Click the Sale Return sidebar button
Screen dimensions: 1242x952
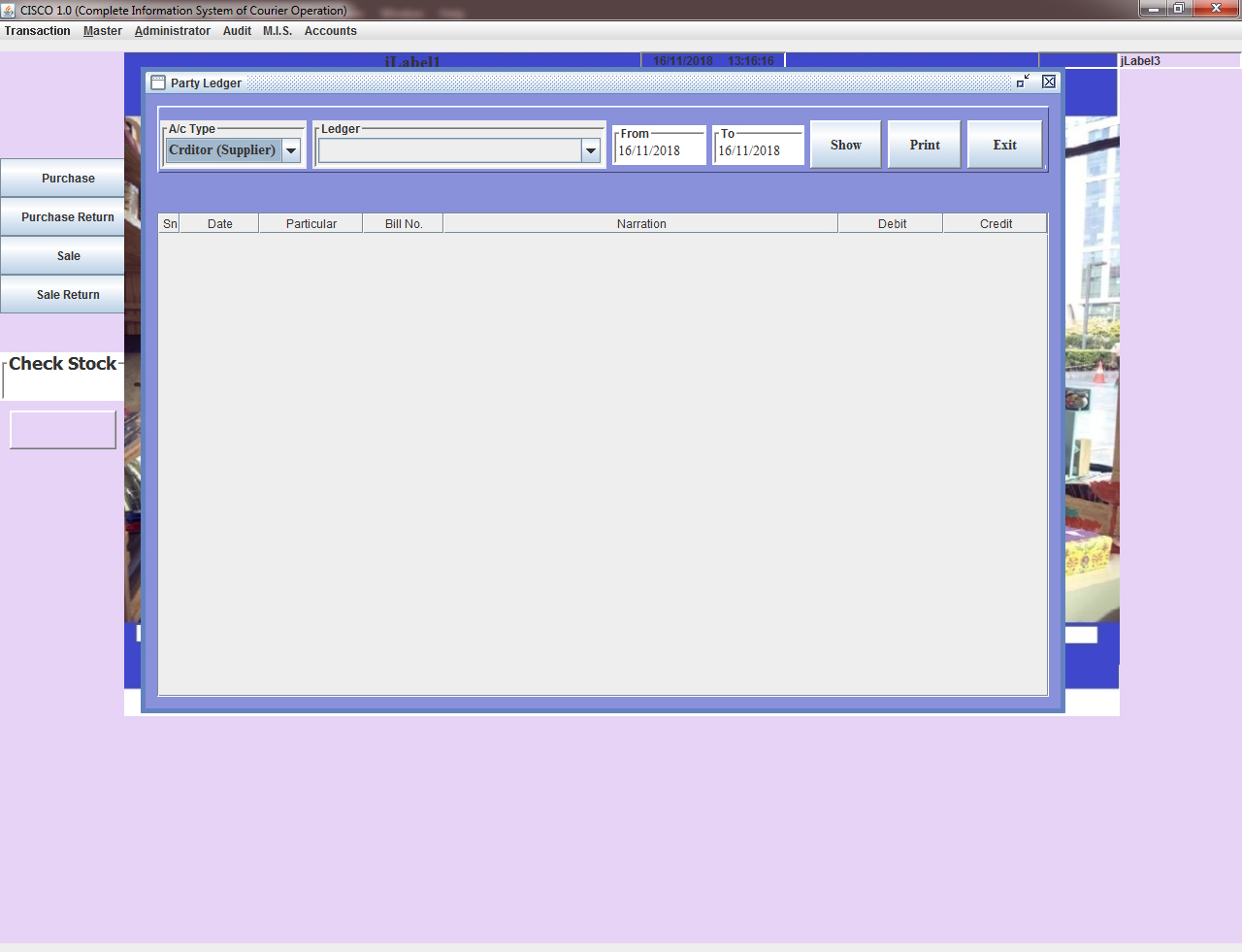67,295
